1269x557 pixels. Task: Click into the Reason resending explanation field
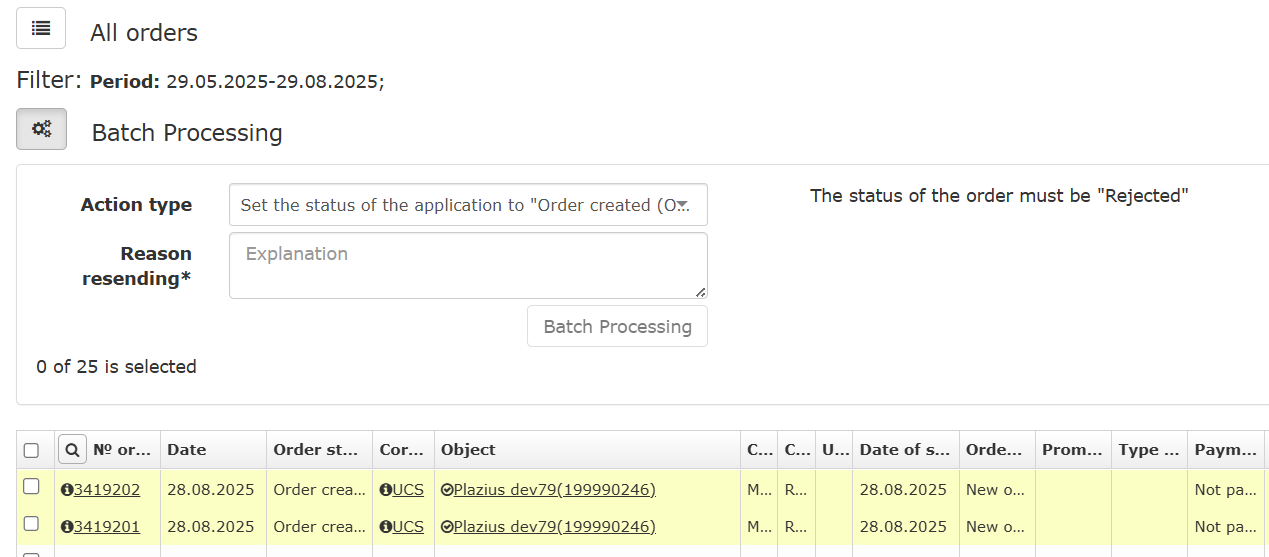coord(467,266)
